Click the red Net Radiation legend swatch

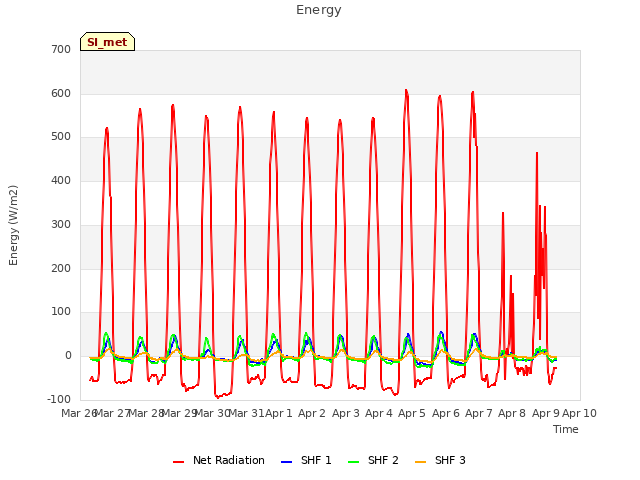click(x=178, y=462)
